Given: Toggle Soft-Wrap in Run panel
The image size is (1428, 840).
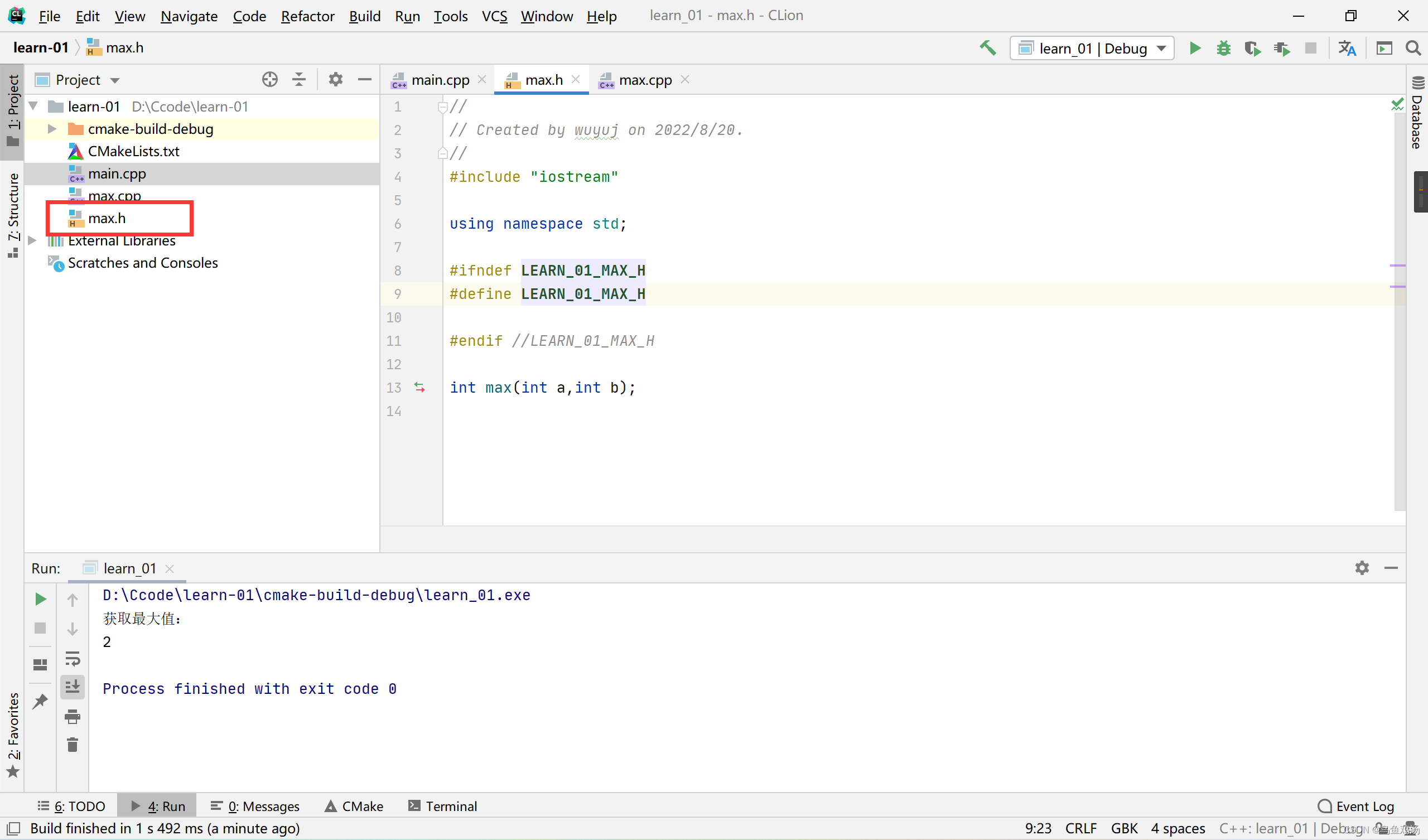Looking at the screenshot, I should (x=73, y=658).
